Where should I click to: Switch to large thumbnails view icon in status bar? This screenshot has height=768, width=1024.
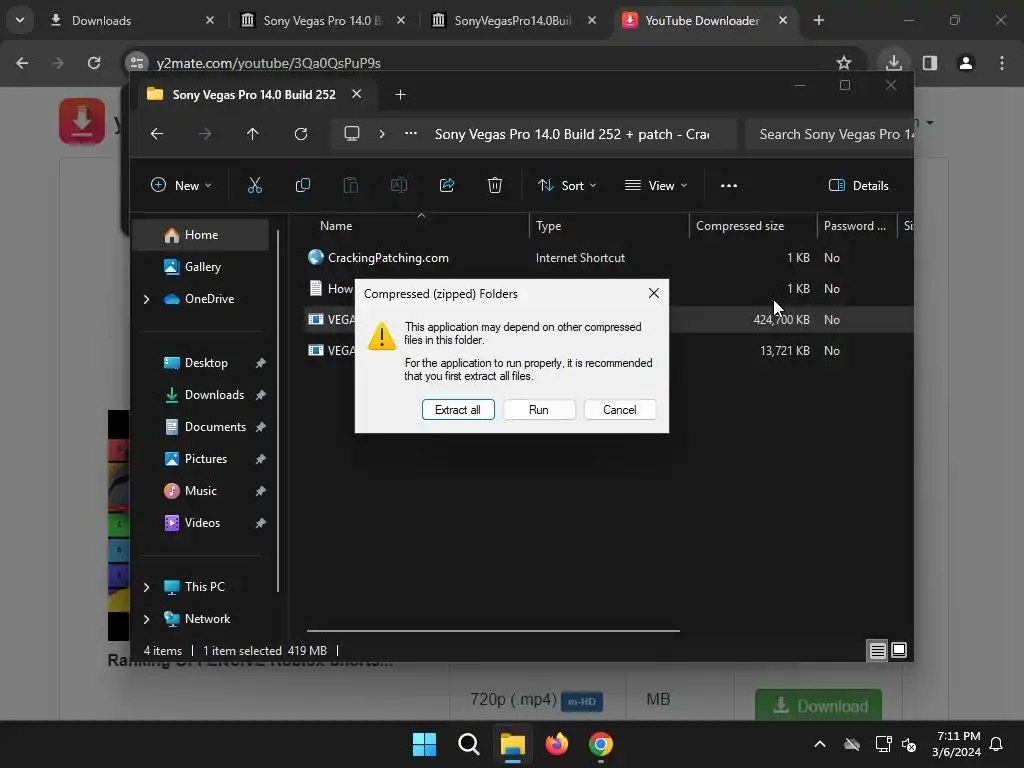[899, 650]
